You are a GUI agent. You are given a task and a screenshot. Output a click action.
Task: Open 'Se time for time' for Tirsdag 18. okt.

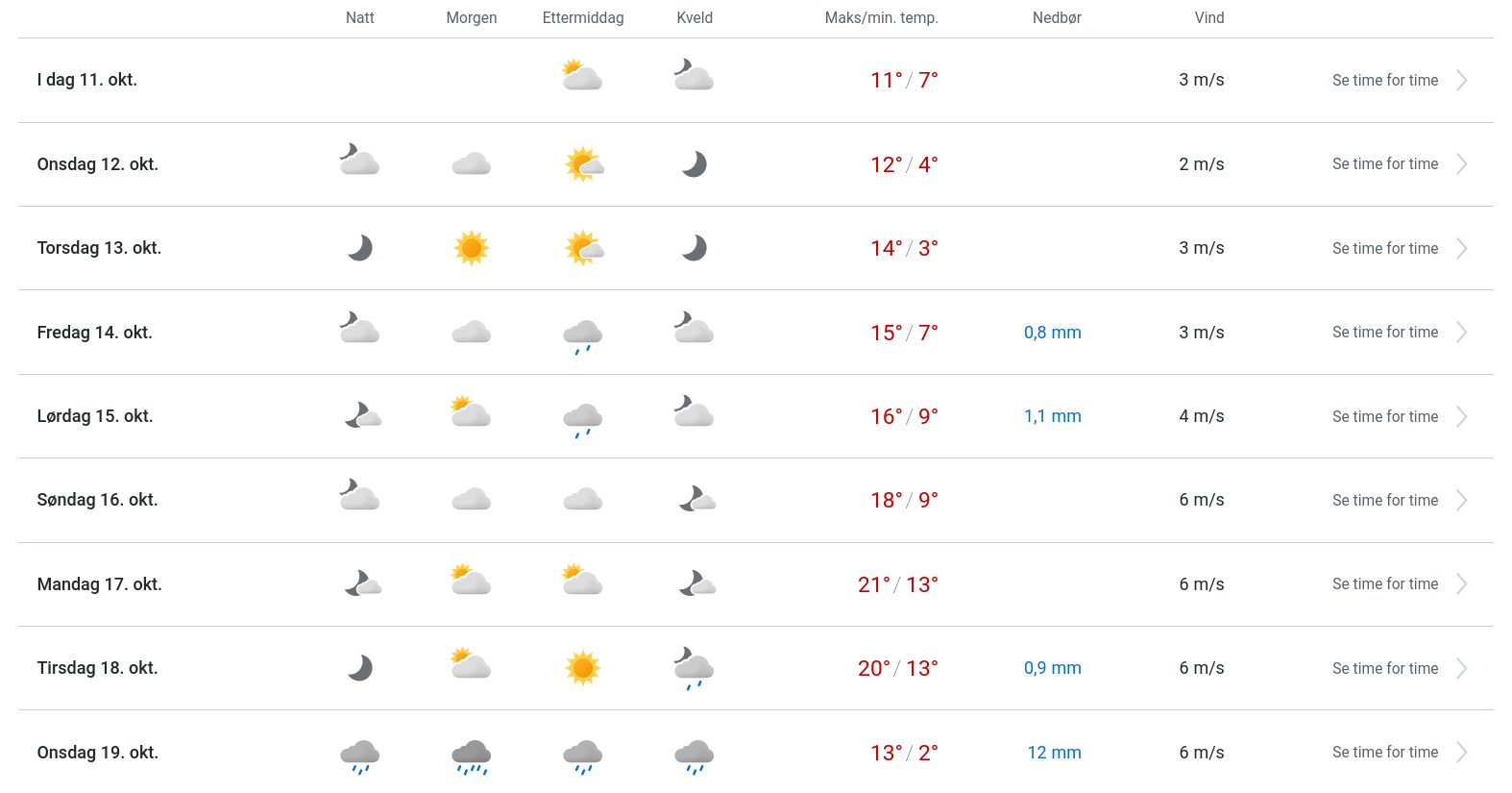[x=1384, y=668]
